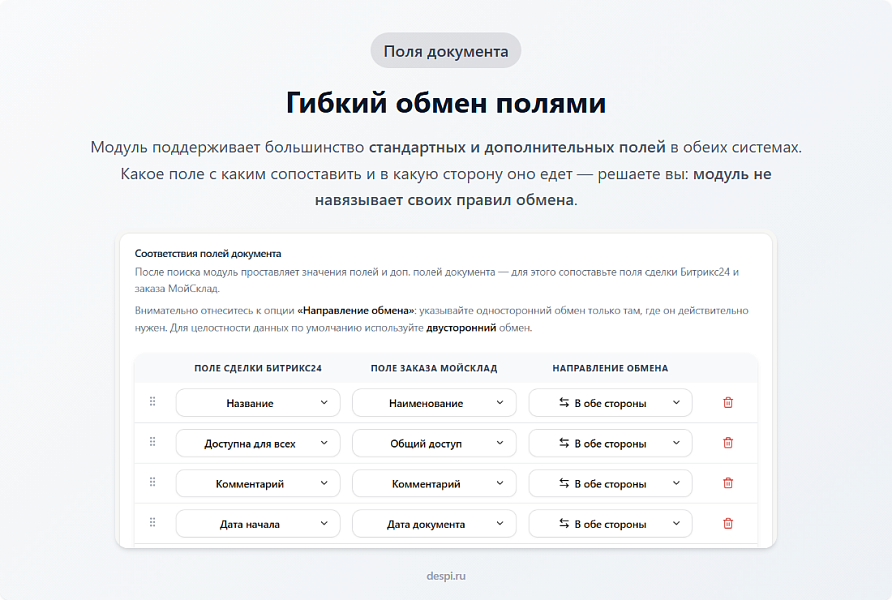
Task: Click column header Поле заказа МойСклад
Action: pos(434,369)
